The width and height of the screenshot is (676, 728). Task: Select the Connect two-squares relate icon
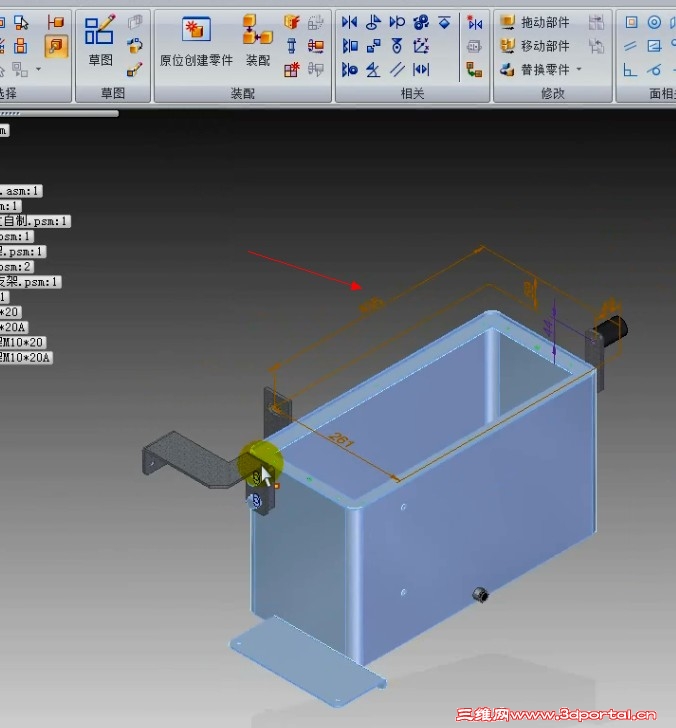tap(373, 46)
